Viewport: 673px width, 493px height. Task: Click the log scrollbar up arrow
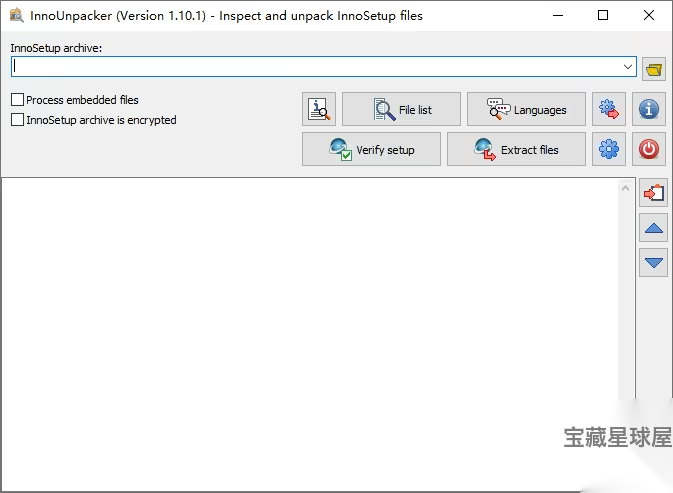pyautogui.click(x=625, y=188)
